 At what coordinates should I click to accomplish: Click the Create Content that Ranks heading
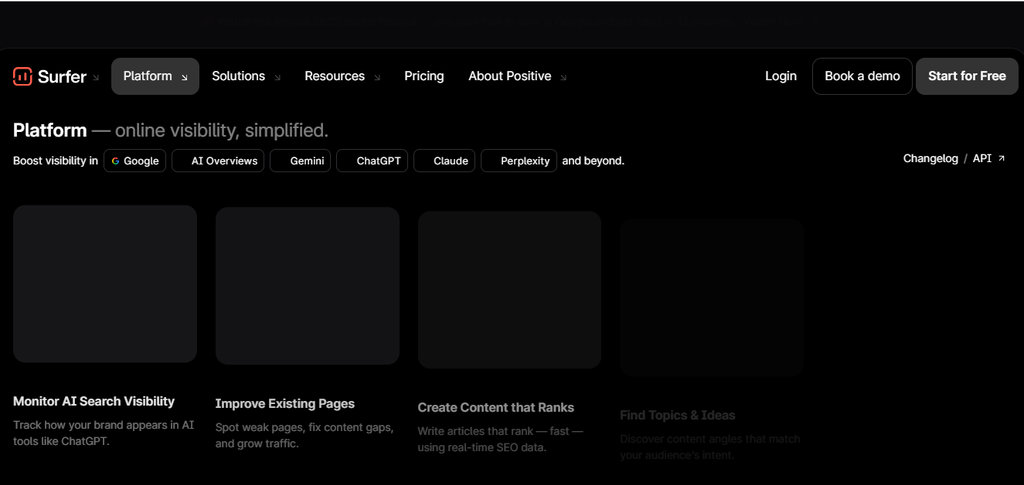496,407
